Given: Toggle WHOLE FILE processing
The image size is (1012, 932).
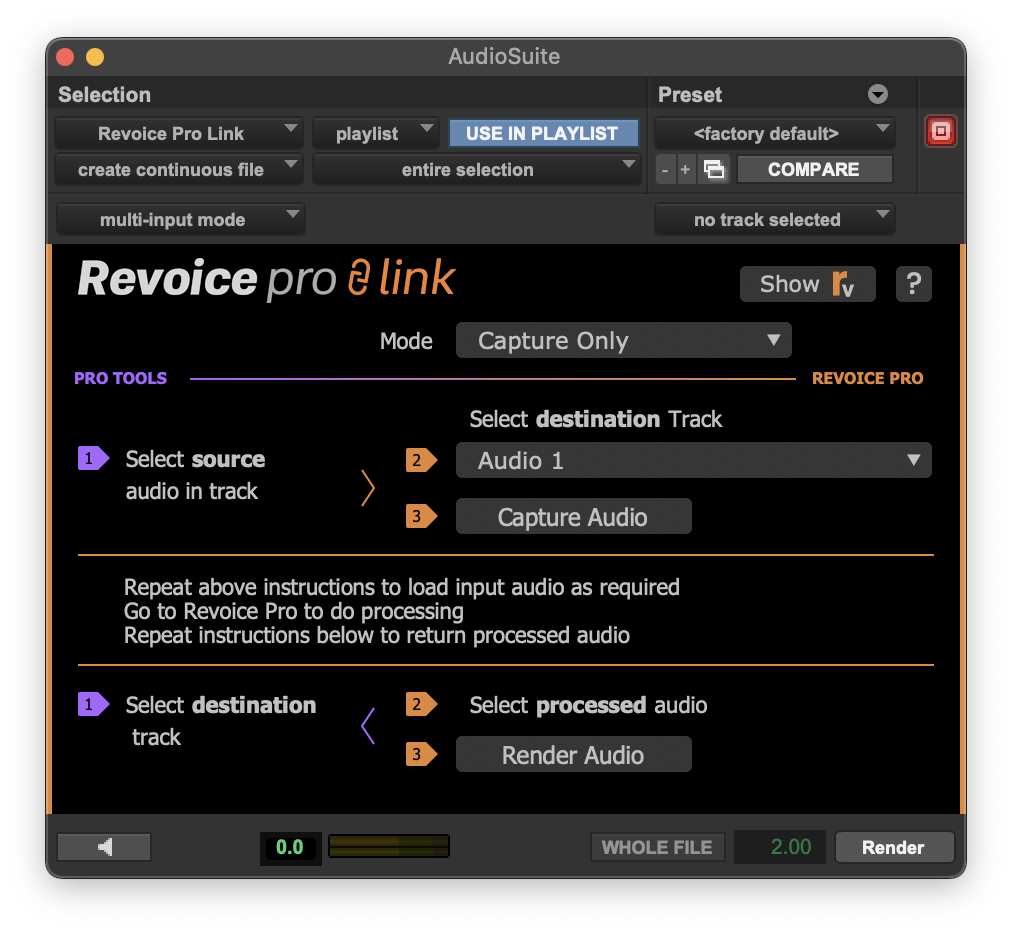Looking at the screenshot, I should pos(657,847).
